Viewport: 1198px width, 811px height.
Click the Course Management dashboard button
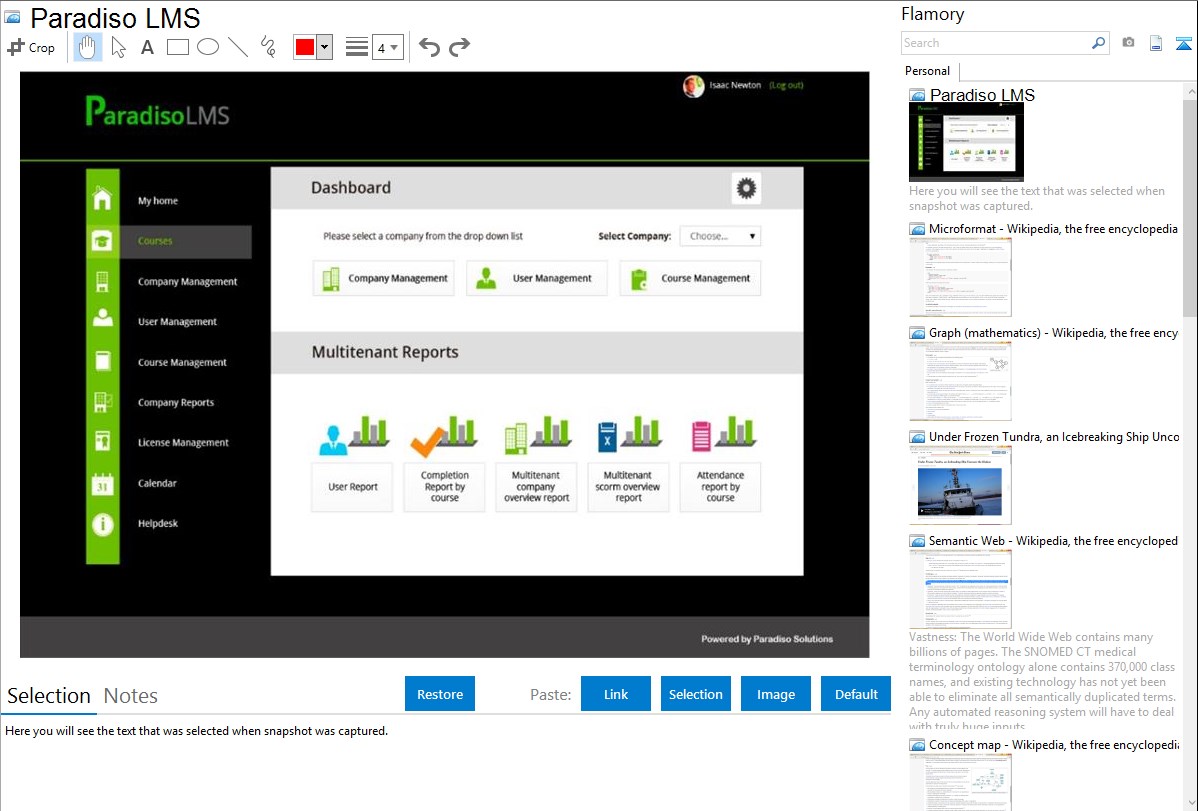click(691, 278)
